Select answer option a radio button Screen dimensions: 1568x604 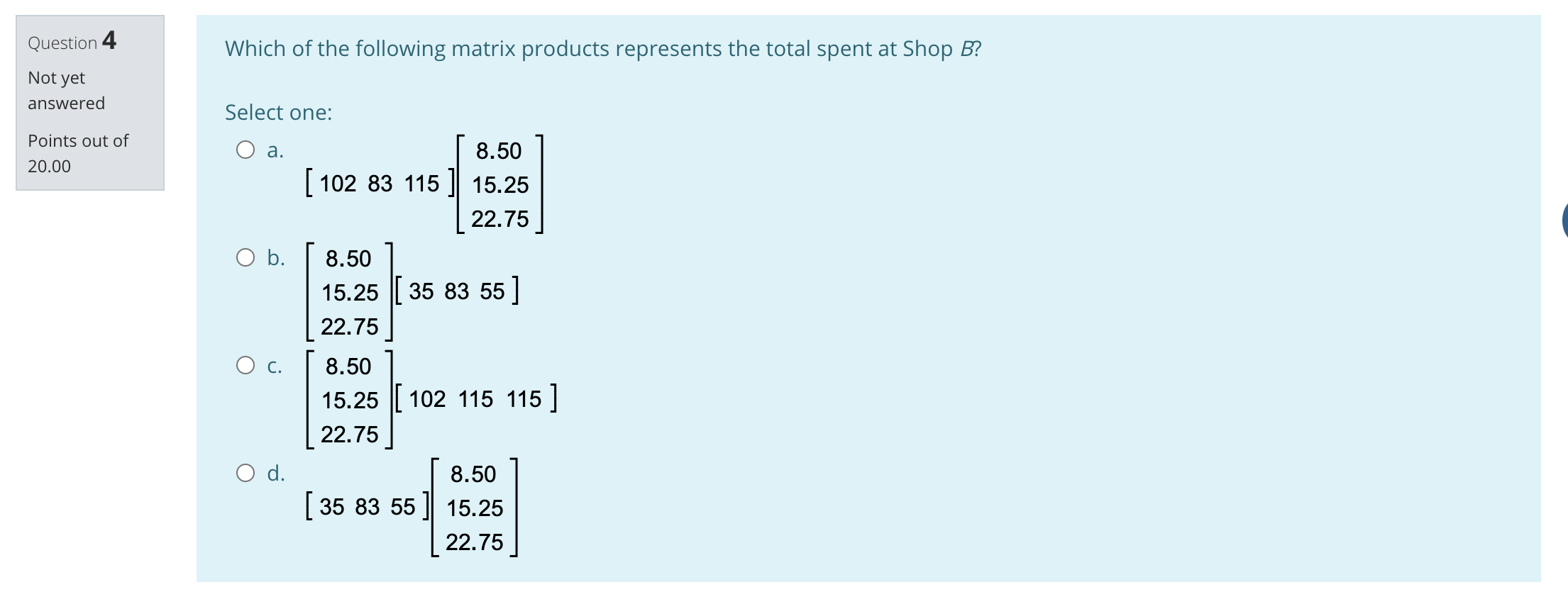(x=245, y=148)
